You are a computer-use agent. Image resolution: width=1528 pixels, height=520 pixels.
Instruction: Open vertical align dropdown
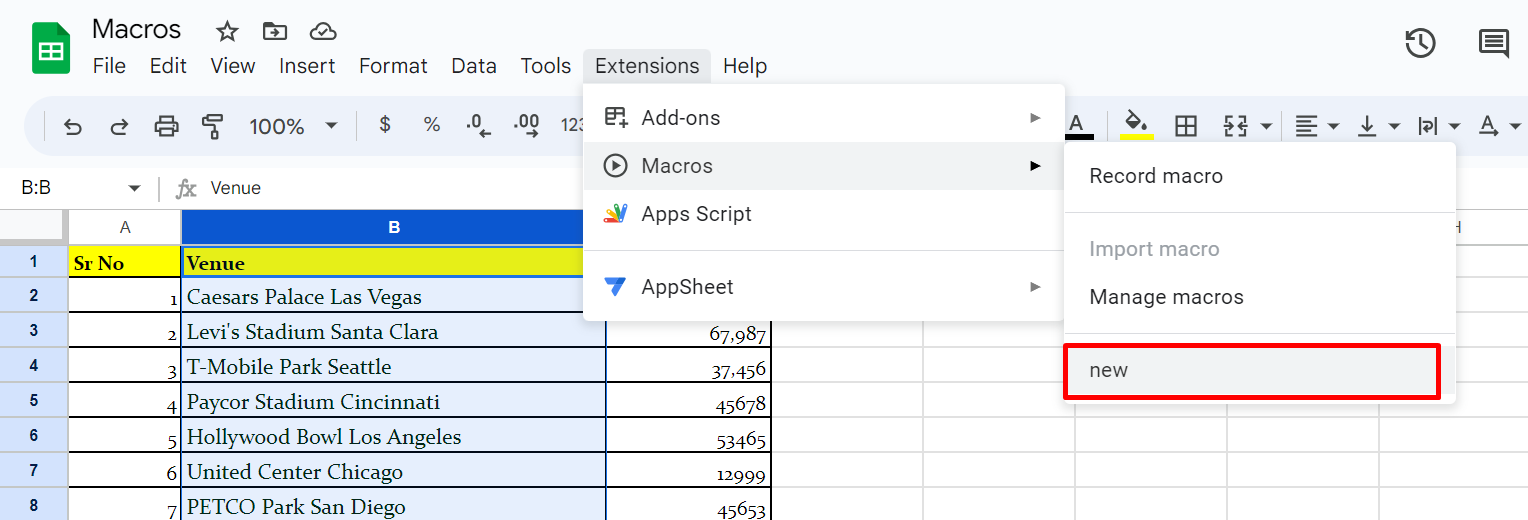(x=1377, y=126)
